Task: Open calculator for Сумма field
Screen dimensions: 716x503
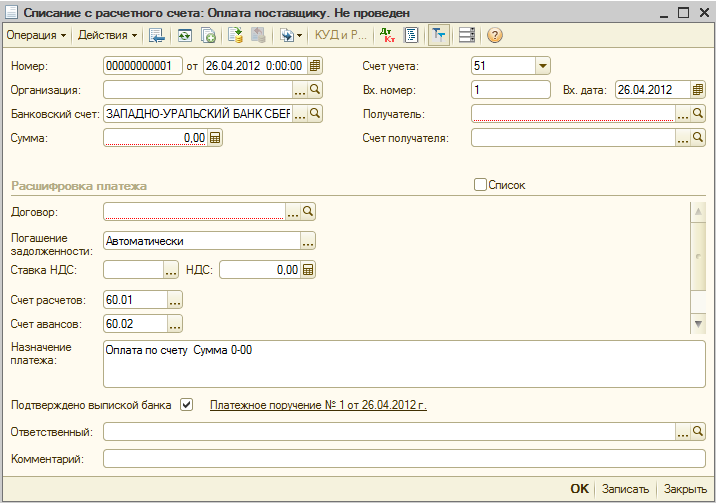Action: point(215,138)
